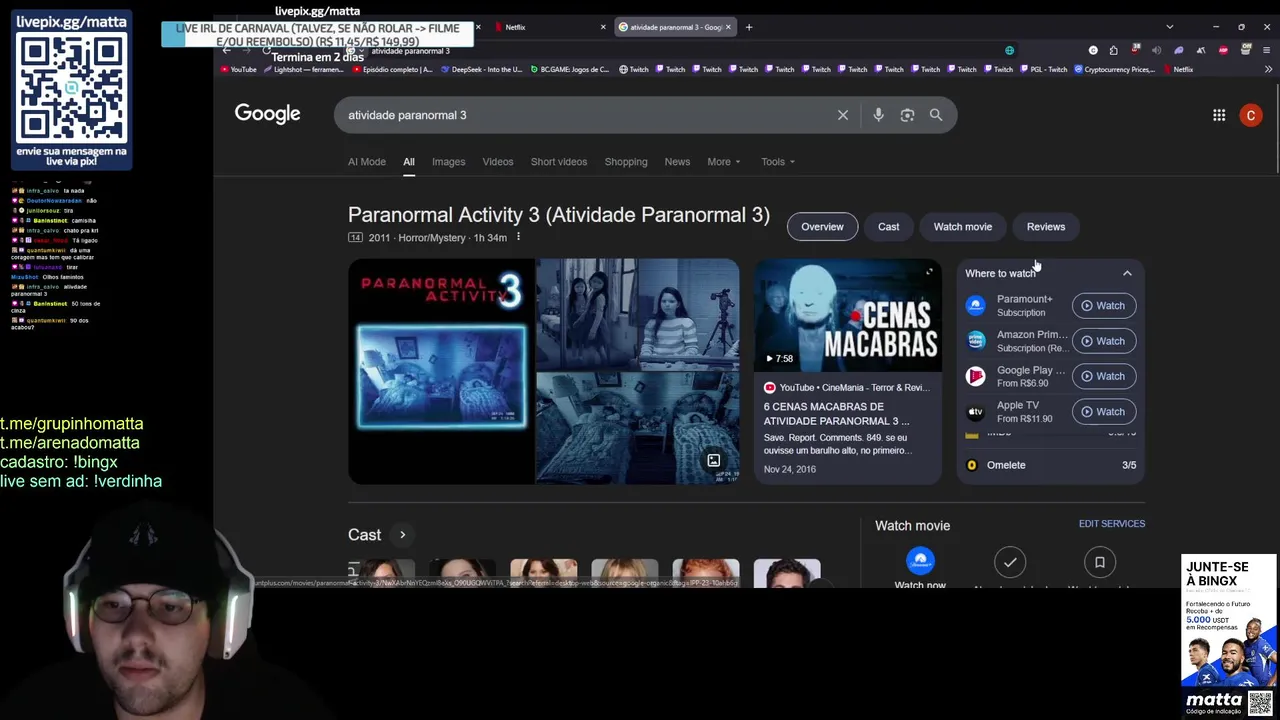Expand the Cast section arrow
1280x720 pixels.
403,535
